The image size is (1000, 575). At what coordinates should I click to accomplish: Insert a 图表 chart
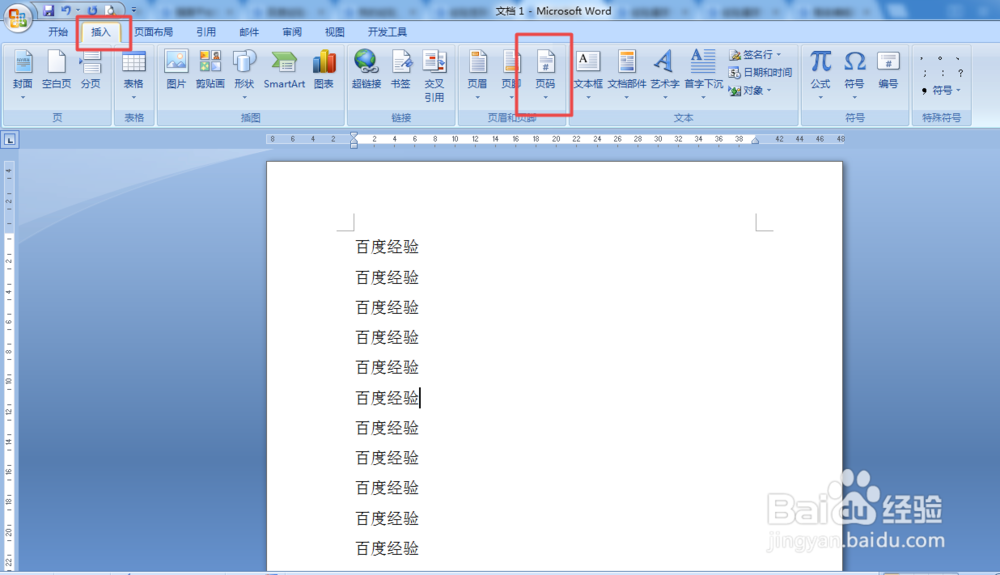pos(324,69)
